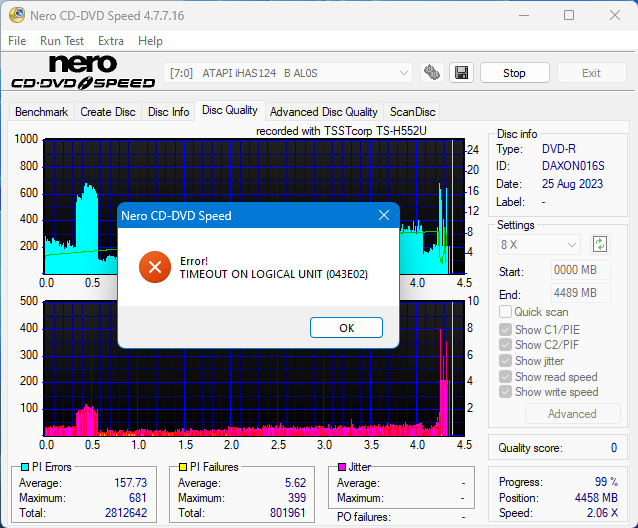Image resolution: width=638 pixels, height=528 pixels.
Task: Click the Stop button
Action: (x=514, y=73)
